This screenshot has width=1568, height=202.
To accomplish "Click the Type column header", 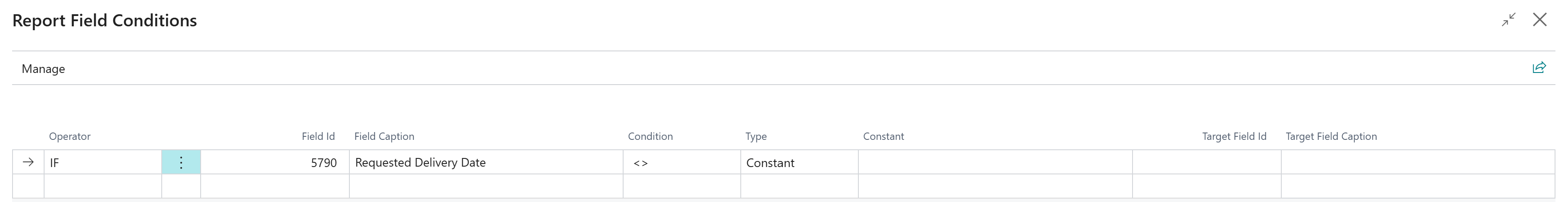I will click(756, 136).
